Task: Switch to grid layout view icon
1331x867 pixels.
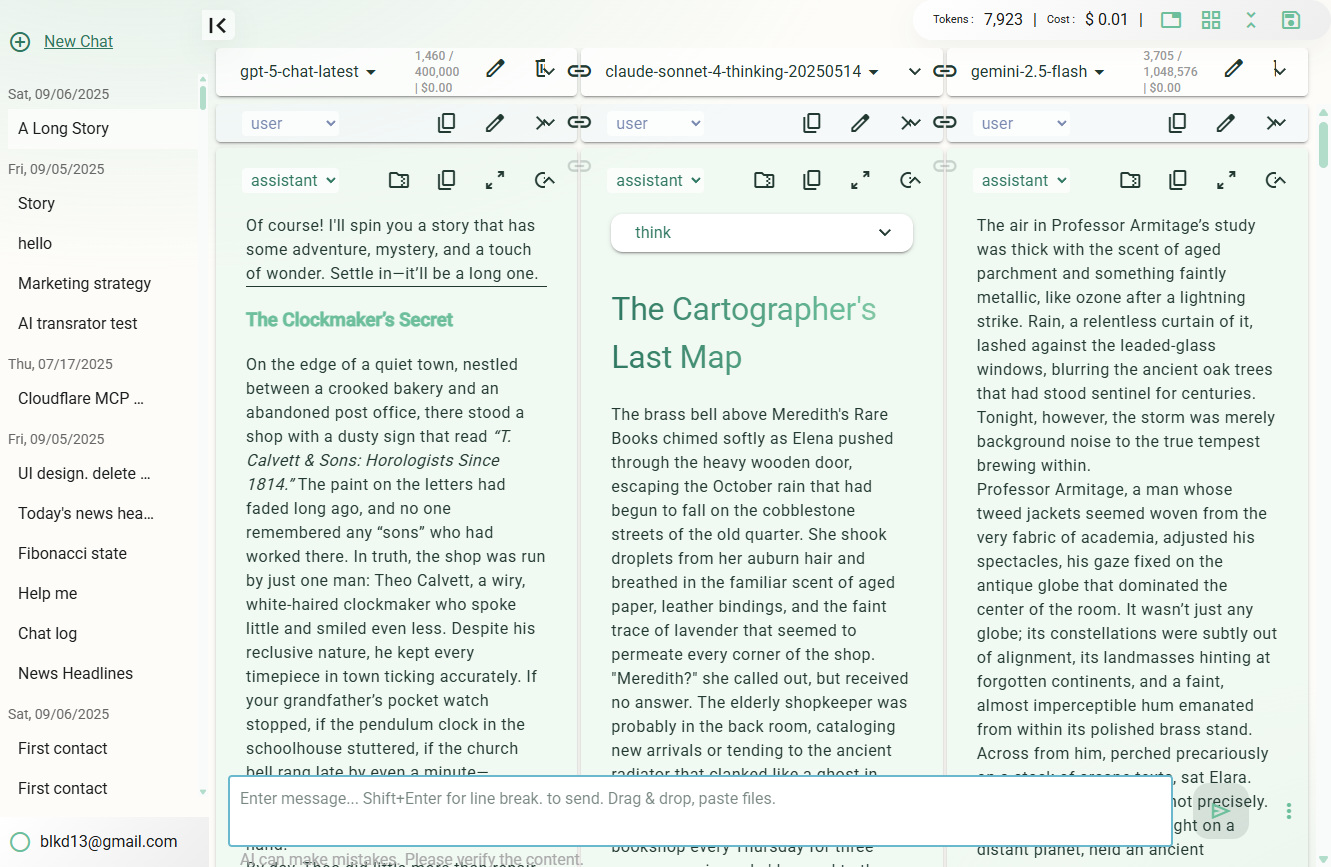Action: point(1211,20)
